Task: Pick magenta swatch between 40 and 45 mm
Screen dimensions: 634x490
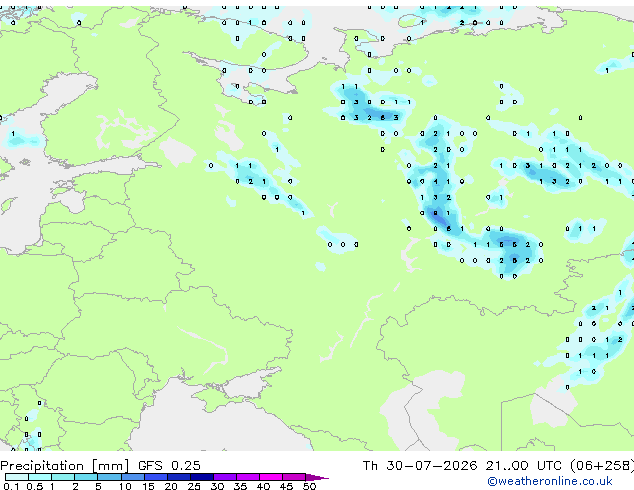Action: (x=271, y=477)
